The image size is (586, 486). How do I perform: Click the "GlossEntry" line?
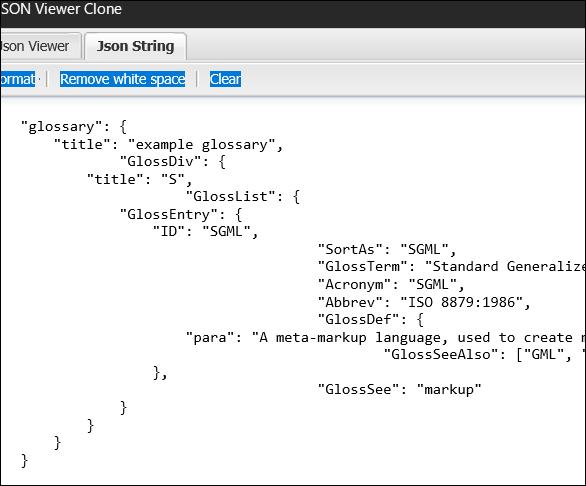point(181,214)
